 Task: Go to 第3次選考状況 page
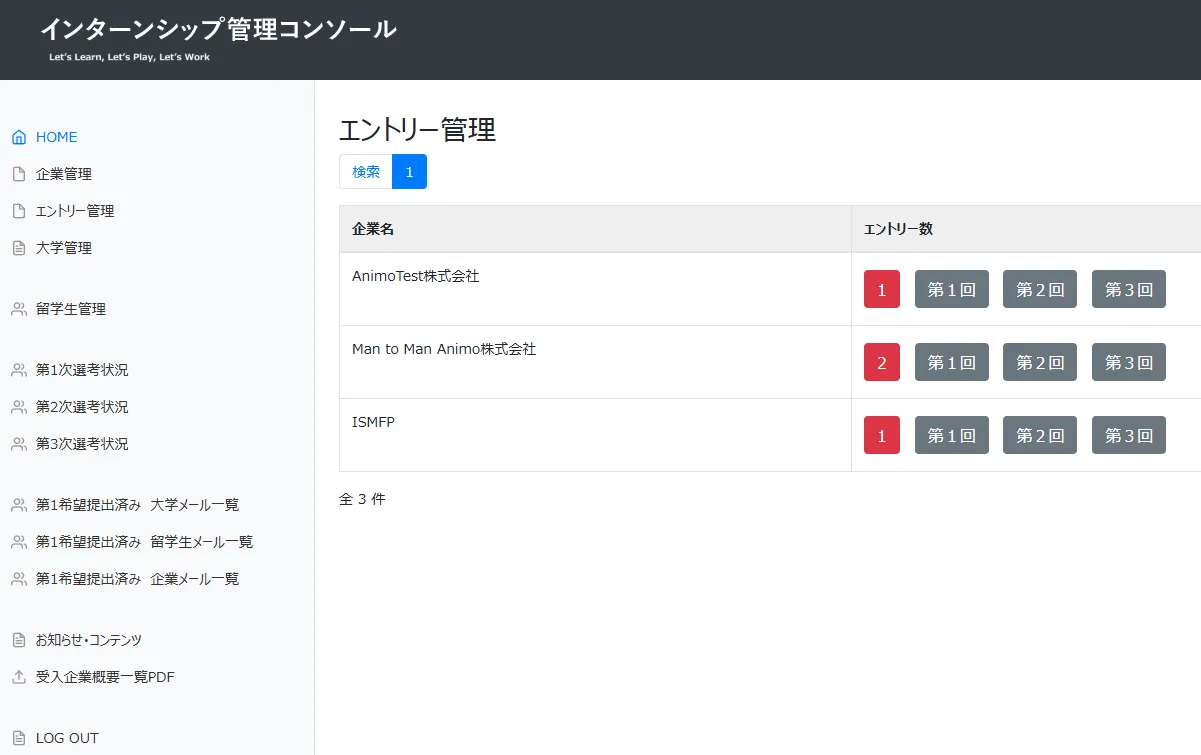click(82, 444)
